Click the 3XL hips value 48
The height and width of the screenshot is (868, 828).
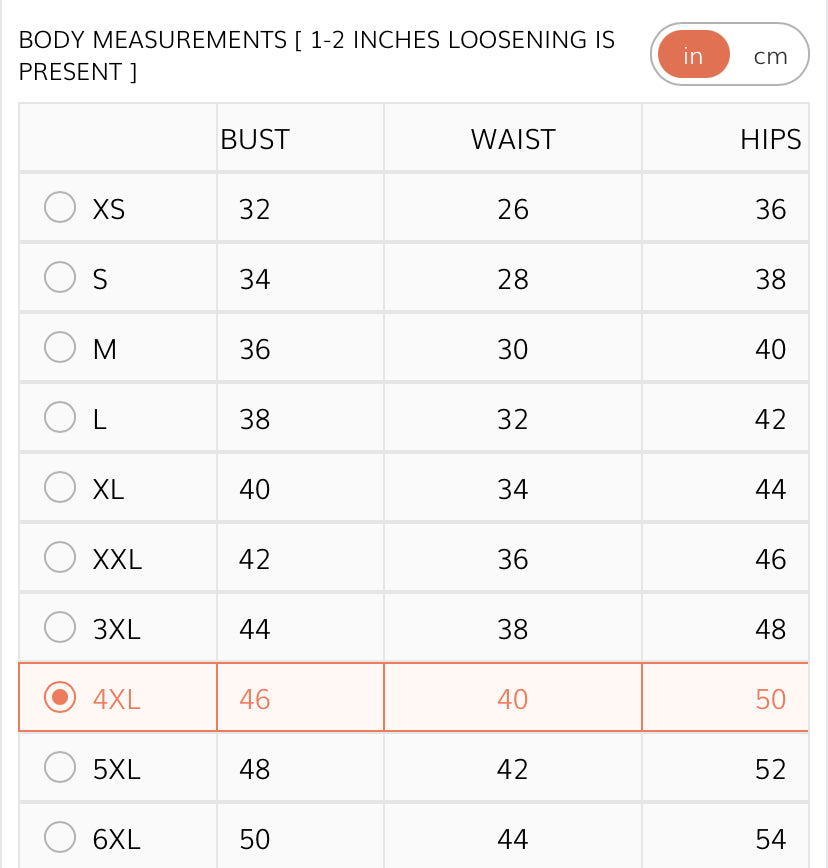click(x=770, y=629)
